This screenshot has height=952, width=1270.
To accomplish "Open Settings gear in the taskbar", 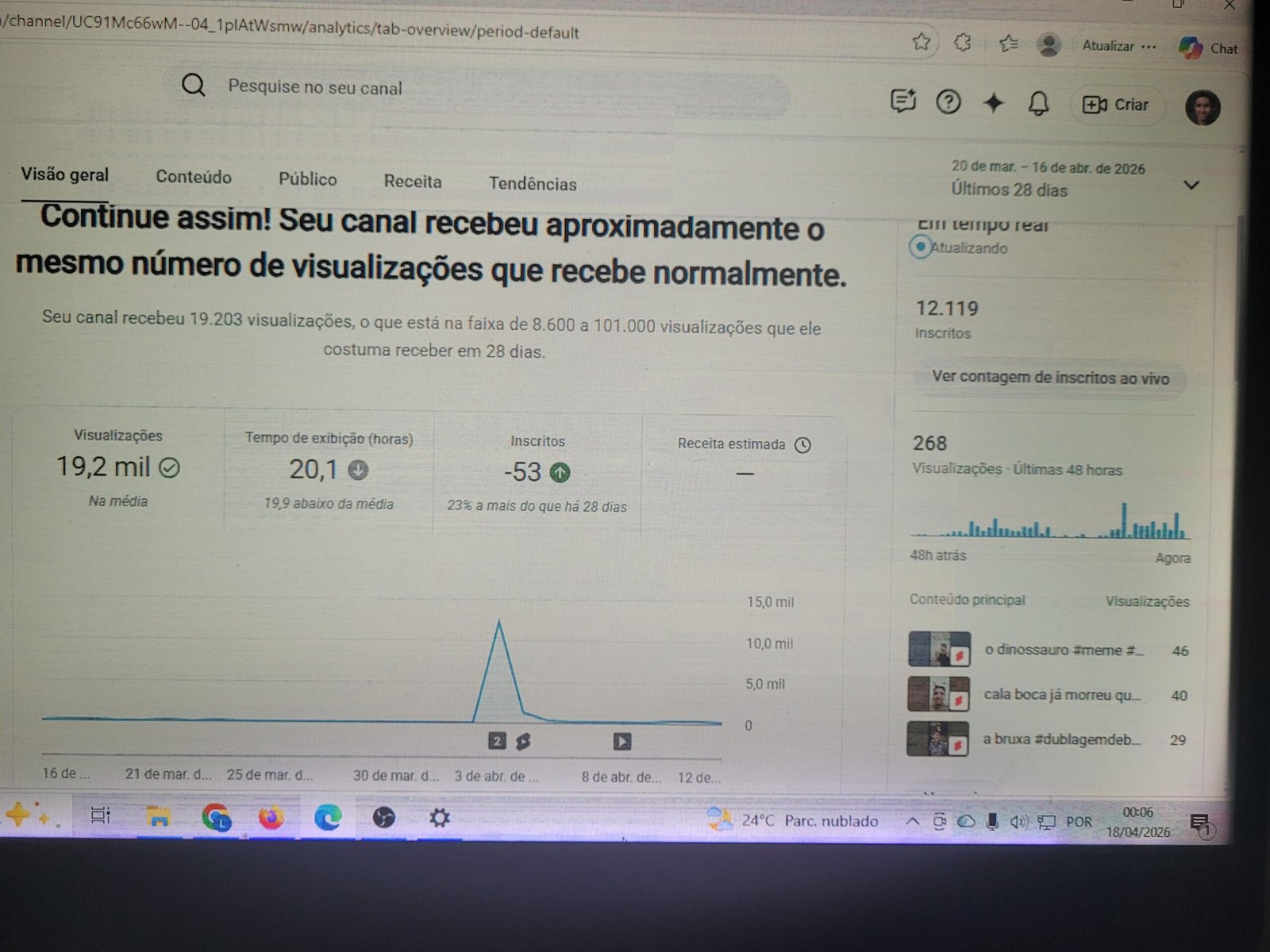I will [440, 817].
